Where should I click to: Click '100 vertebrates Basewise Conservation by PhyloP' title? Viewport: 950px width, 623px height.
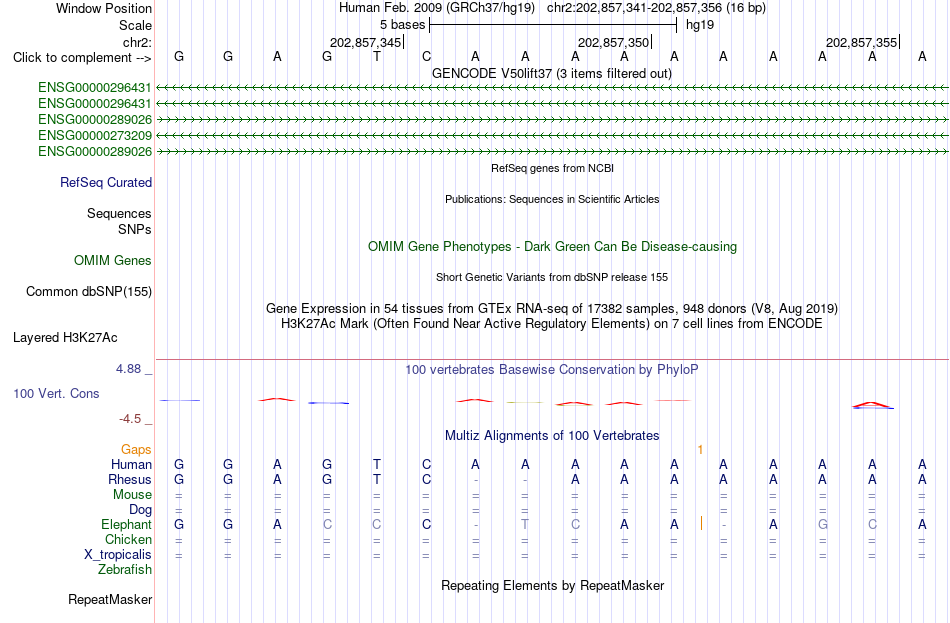[552, 370]
